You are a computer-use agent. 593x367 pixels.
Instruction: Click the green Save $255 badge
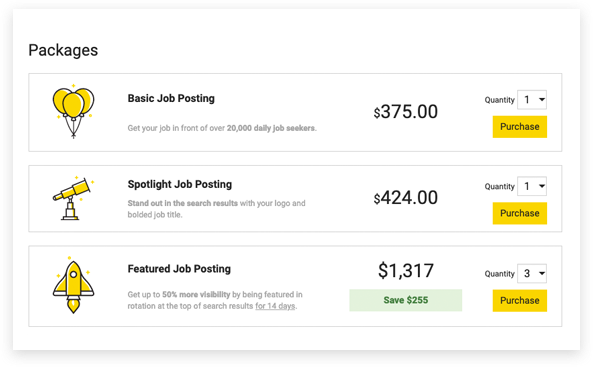405,300
